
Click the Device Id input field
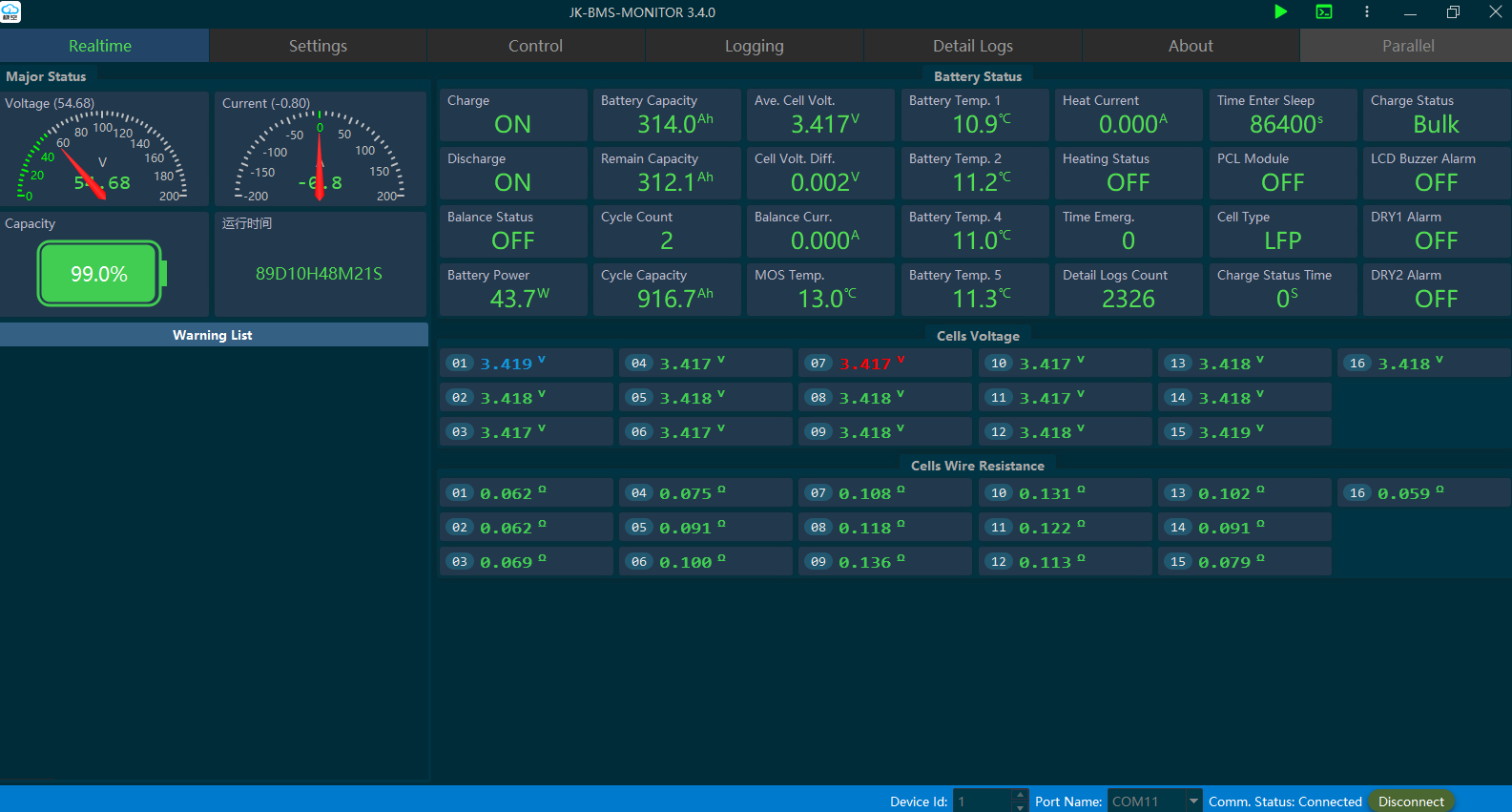pyautogui.click(x=983, y=802)
